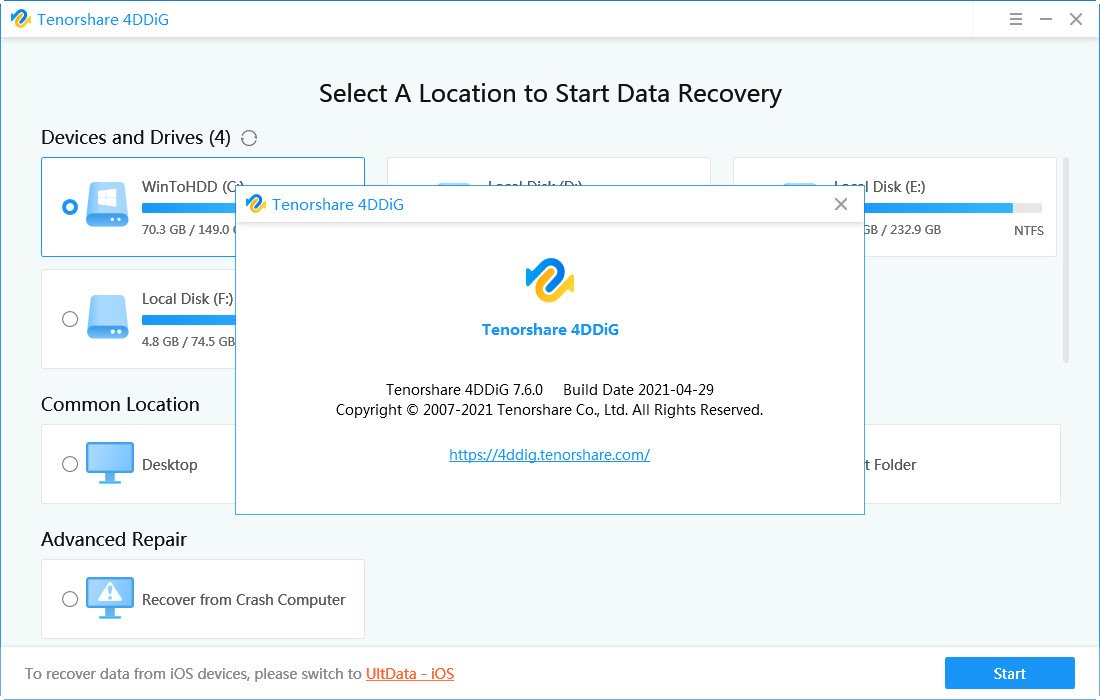Click the 'Common Location' heading
Screen dimensions: 1100x700
[x=120, y=405]
